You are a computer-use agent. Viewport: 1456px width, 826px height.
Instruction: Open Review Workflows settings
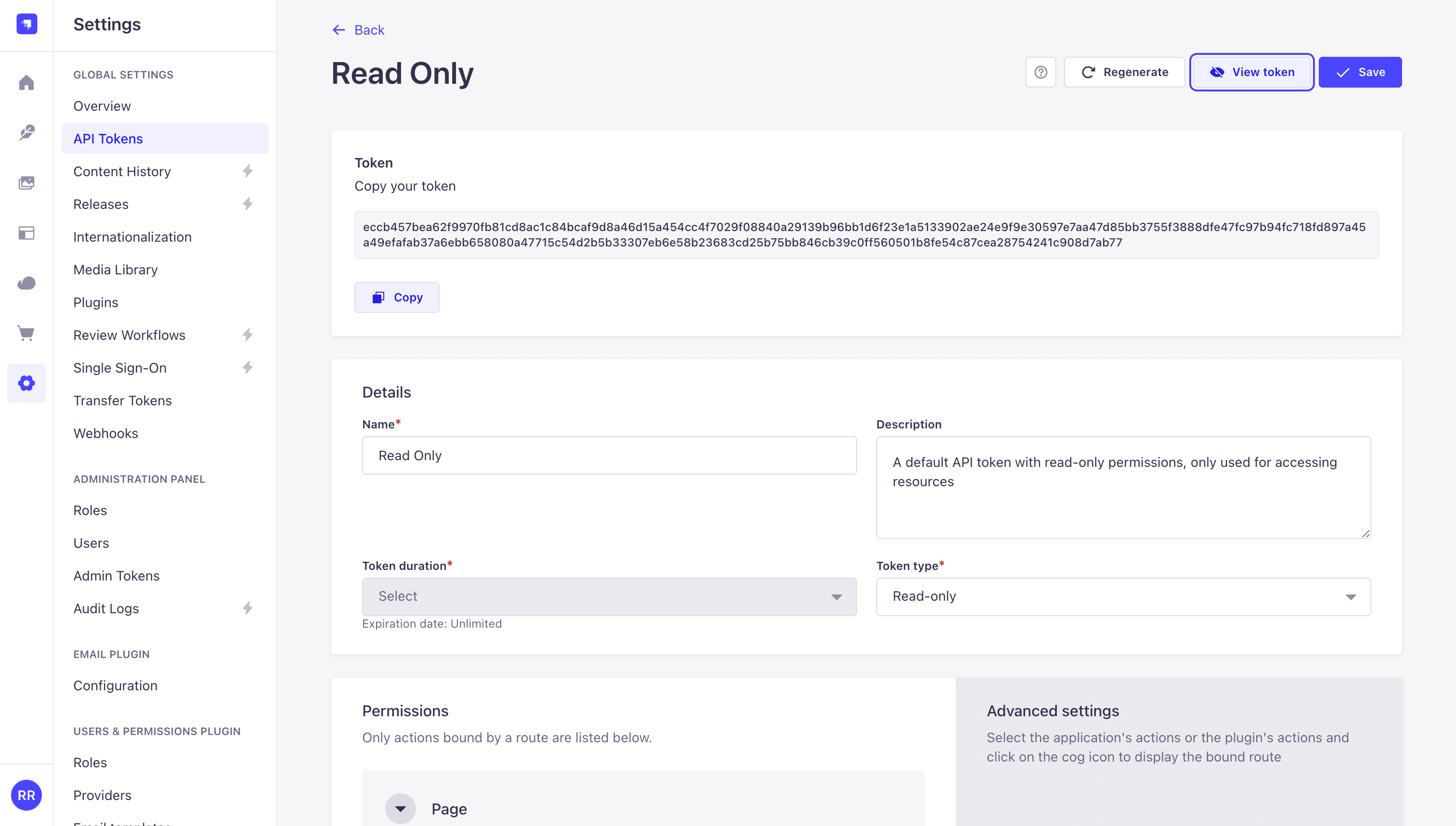[x=165, y=336]
